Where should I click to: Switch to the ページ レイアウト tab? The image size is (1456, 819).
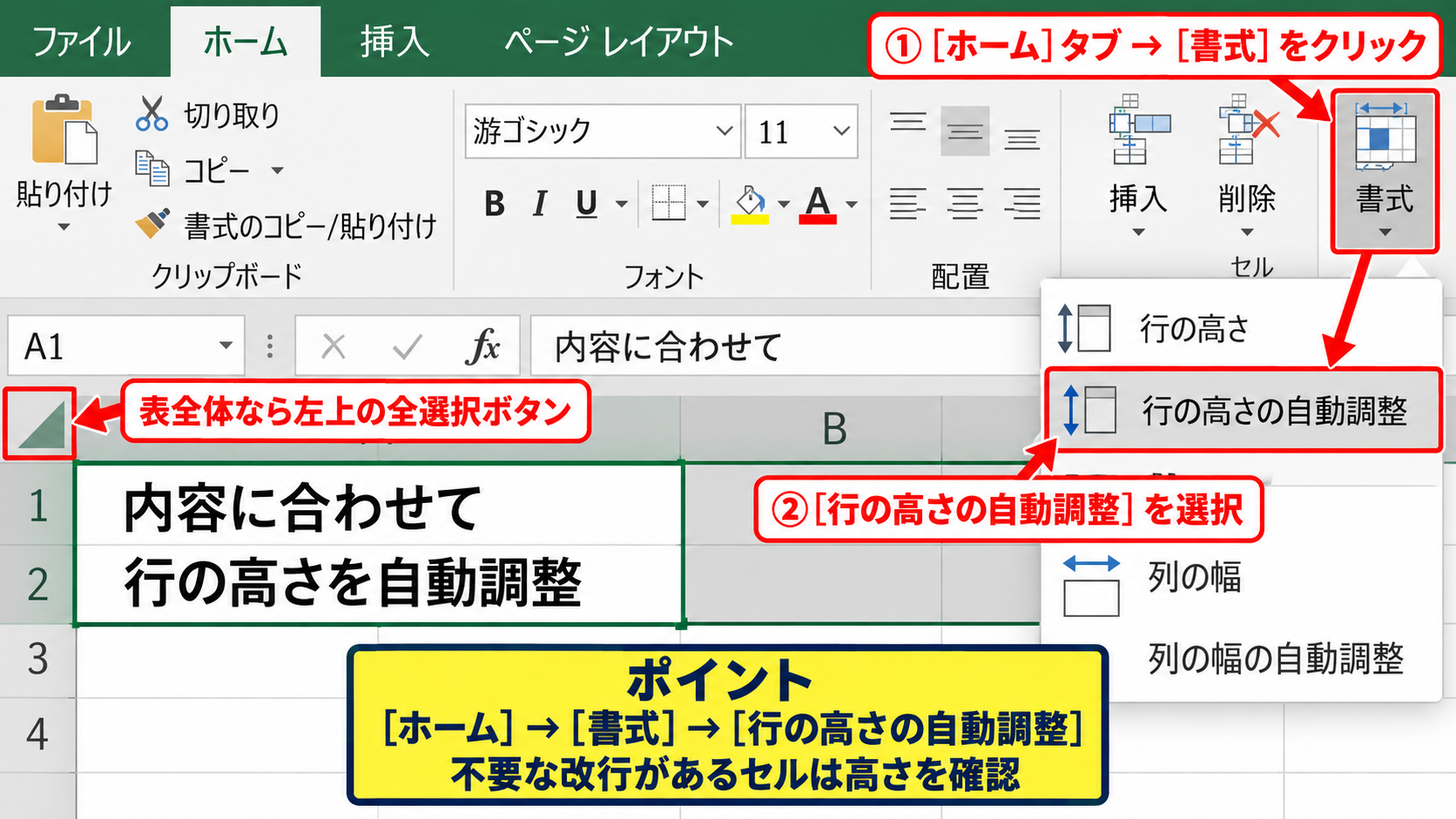619,41
